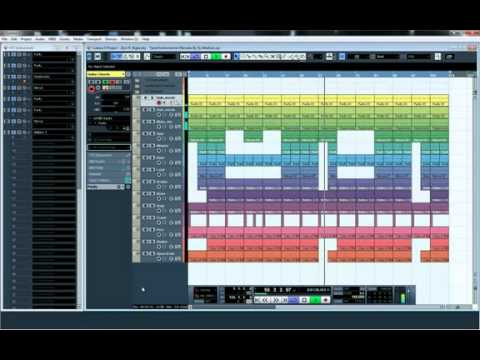The width and height of the screenshot is (480, 360).
Task: Mute the track holding the red clips
Action: pos(146,242)
